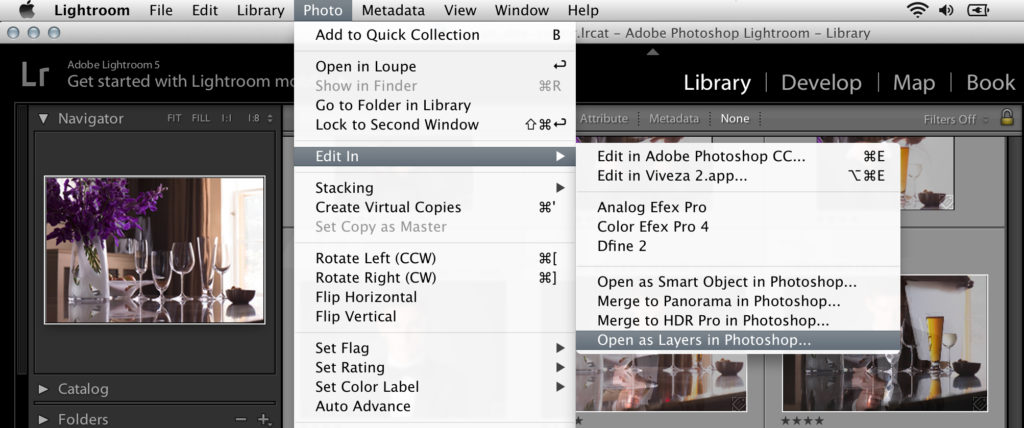Open the Map module
1024x428 pixels.
(913, 82)
